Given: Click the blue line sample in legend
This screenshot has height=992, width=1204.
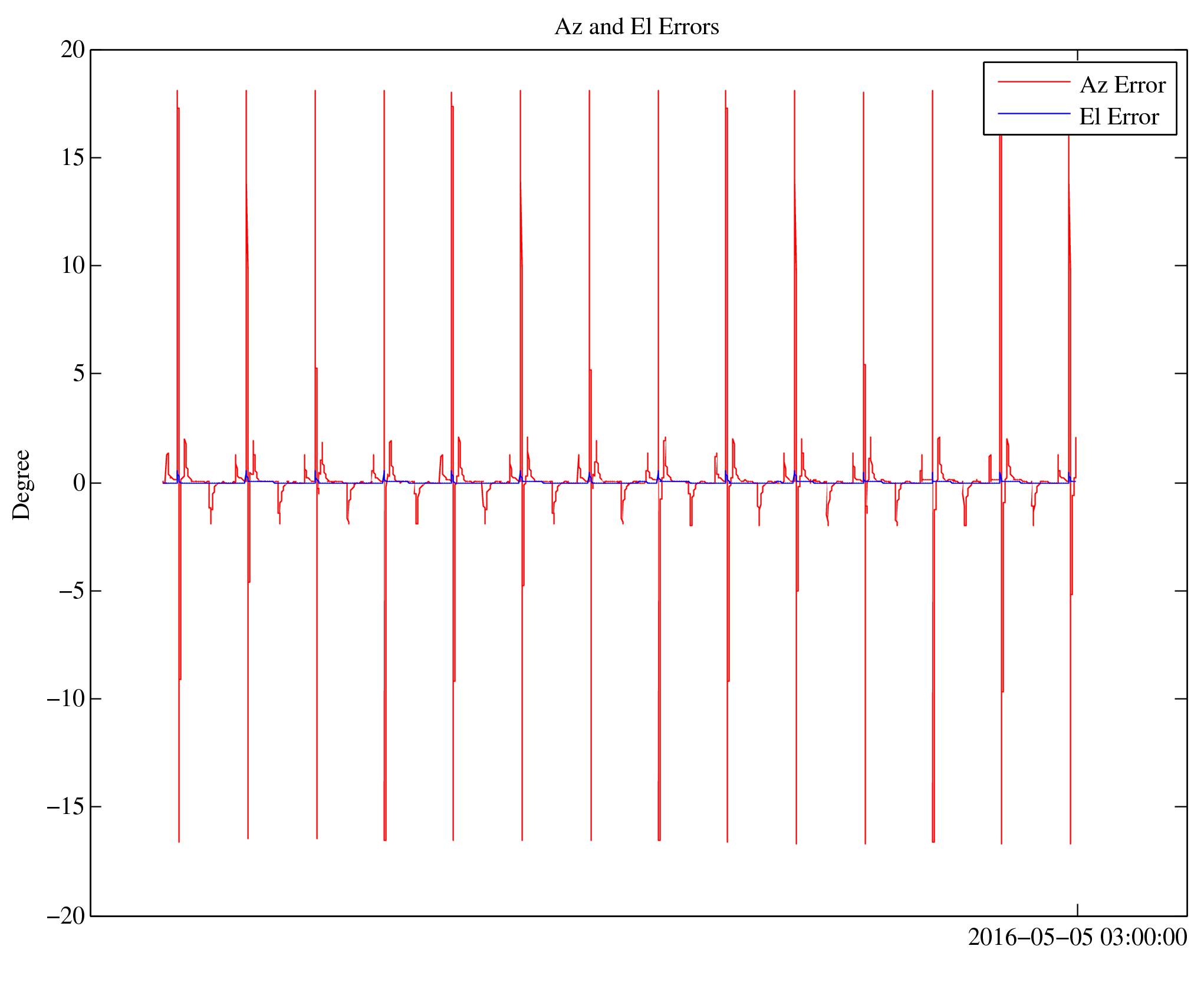Looking at the screenshot, I should [1033, 113].
